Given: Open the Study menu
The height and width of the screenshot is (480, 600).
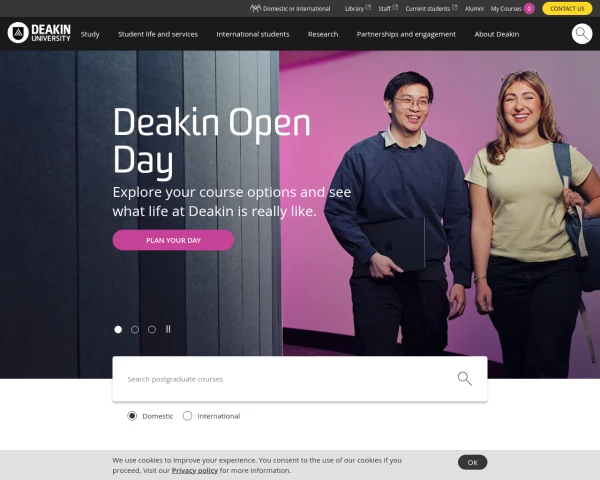Looking at the screenshot, I should coord(90,34).
